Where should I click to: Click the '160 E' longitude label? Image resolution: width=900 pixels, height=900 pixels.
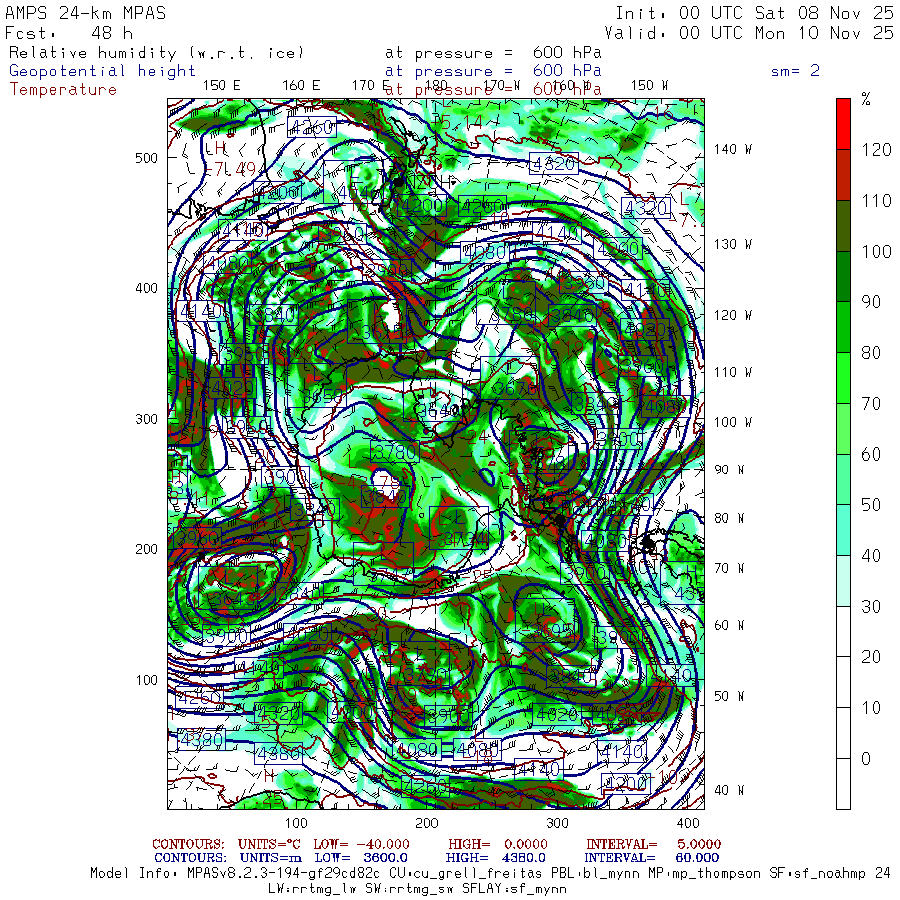(301, 86)
